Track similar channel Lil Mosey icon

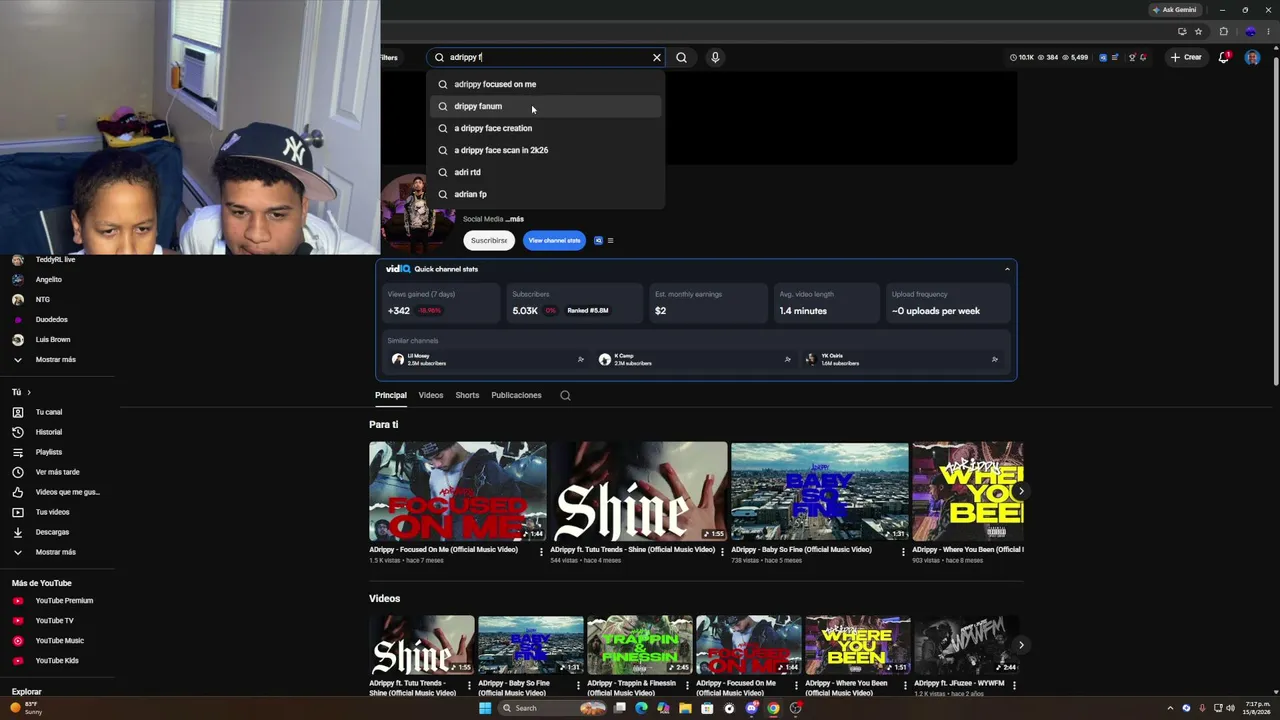[580, 359]
